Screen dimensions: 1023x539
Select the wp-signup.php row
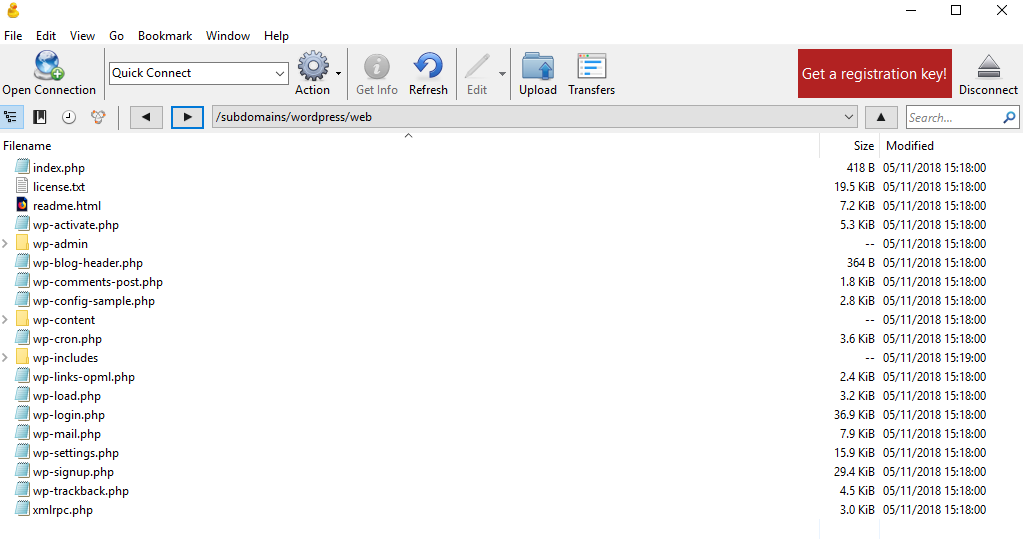(512, 471)
